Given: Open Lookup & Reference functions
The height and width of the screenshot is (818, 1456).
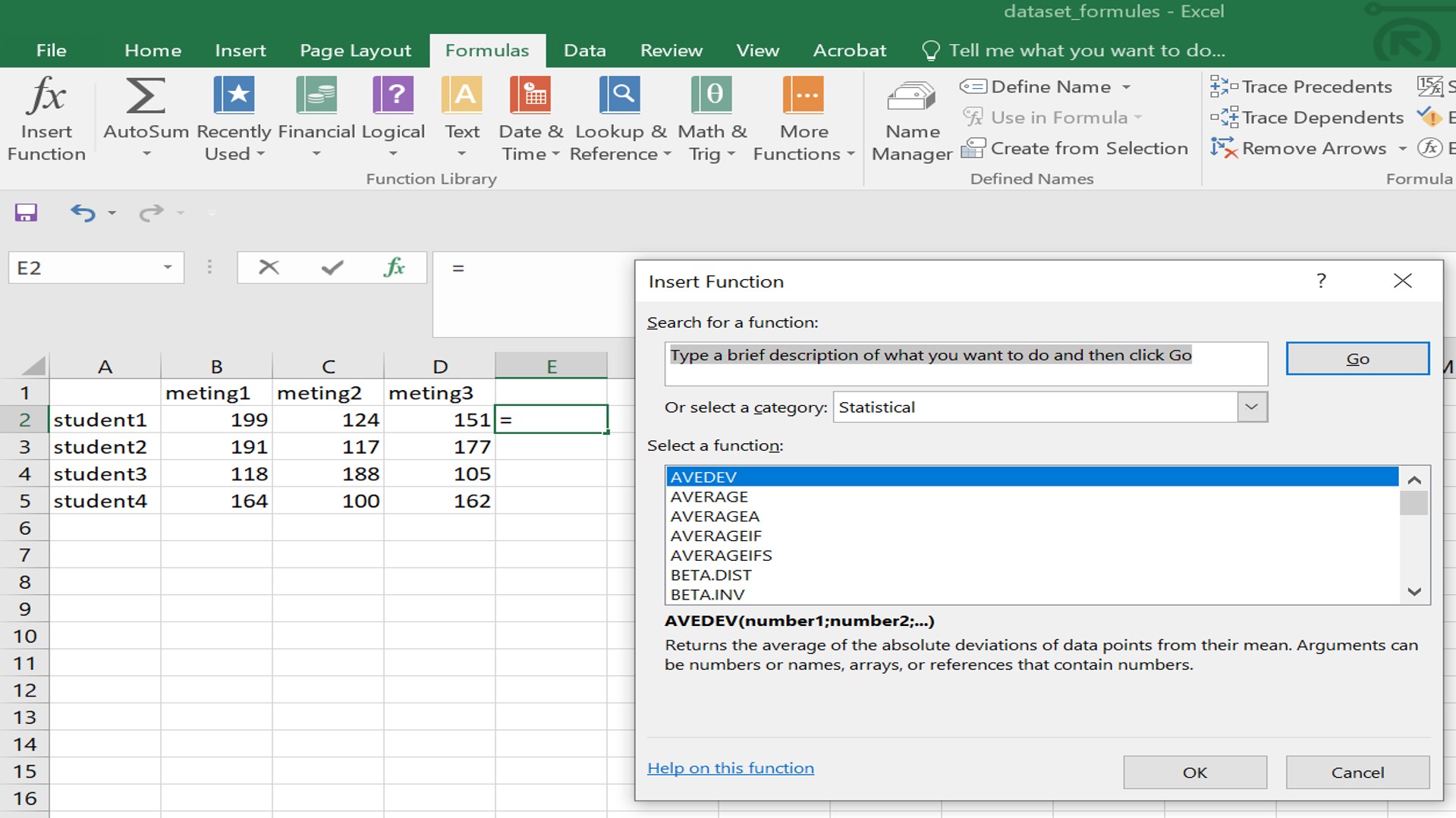Looking at the screenshot, I should [x=620, y=118].
